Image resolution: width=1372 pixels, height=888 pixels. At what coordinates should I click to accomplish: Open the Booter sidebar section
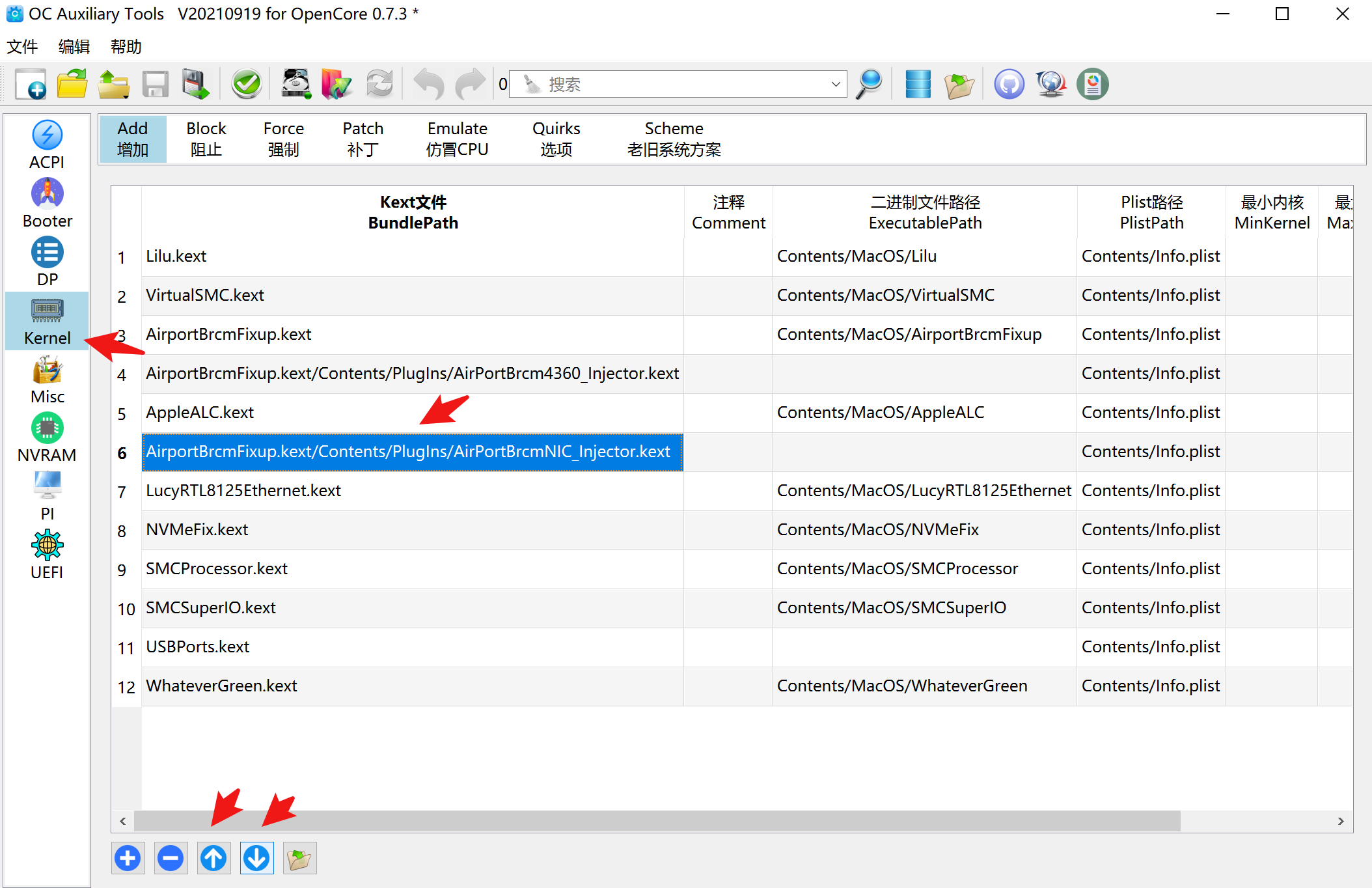pos(48,203)
